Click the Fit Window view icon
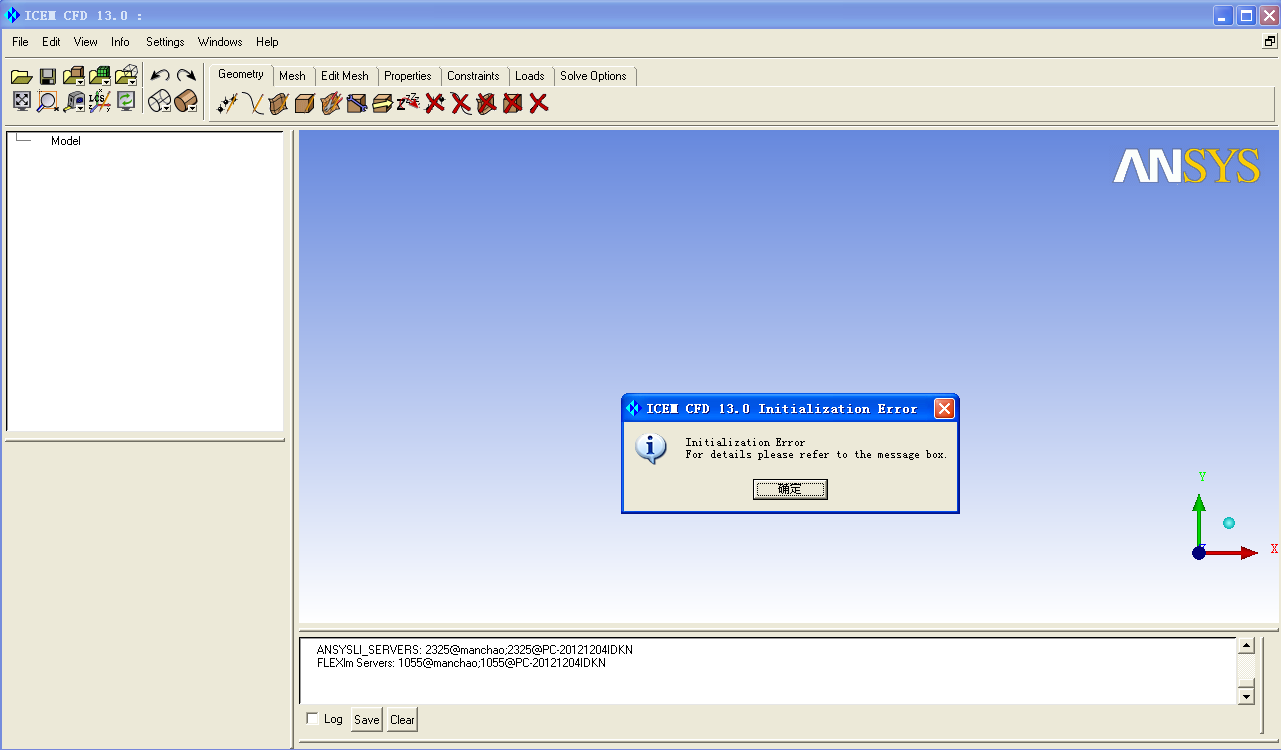The height and width of the screenshot is (750, 1281). pos(22,101)
